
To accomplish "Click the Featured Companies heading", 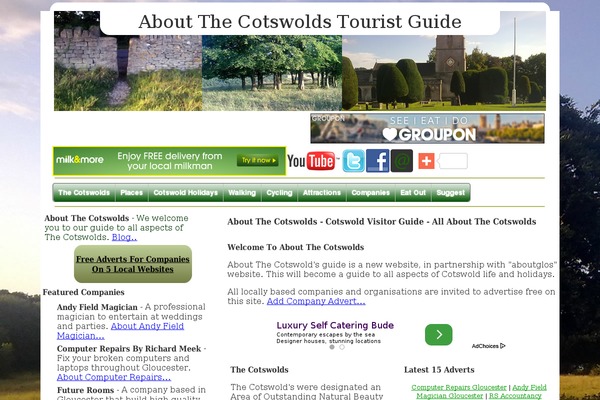I will [x=83, y=292].
